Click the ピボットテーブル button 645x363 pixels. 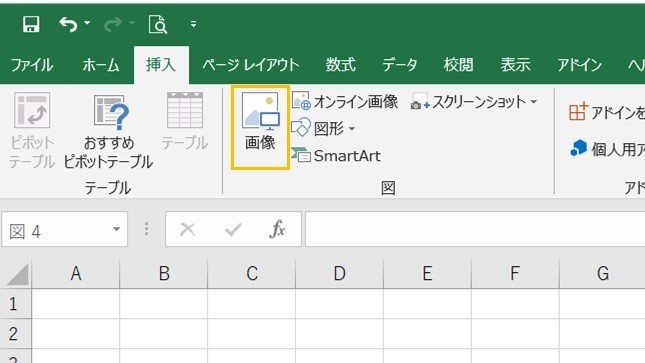click(x=32, y=130)
